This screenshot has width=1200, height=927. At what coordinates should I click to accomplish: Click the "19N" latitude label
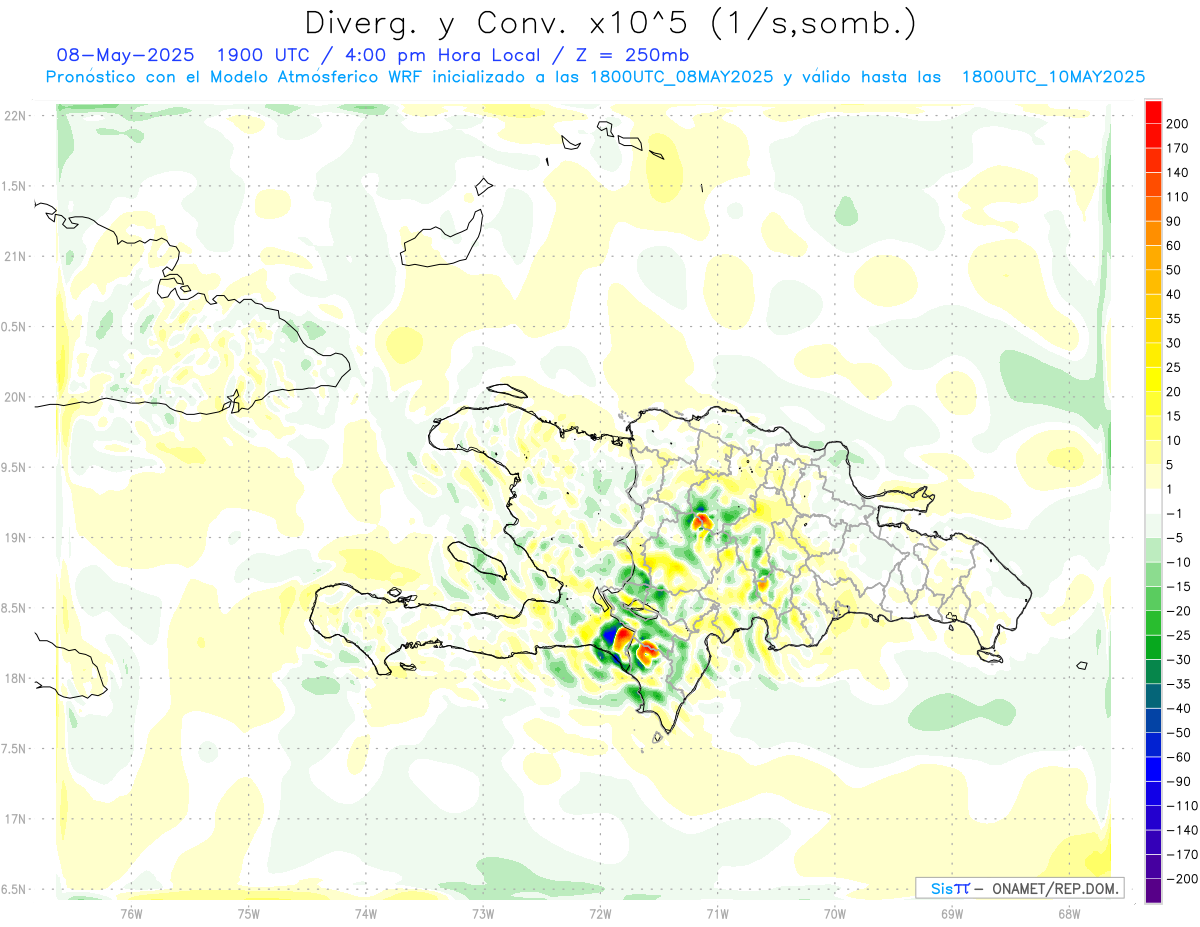click(13, 538)
